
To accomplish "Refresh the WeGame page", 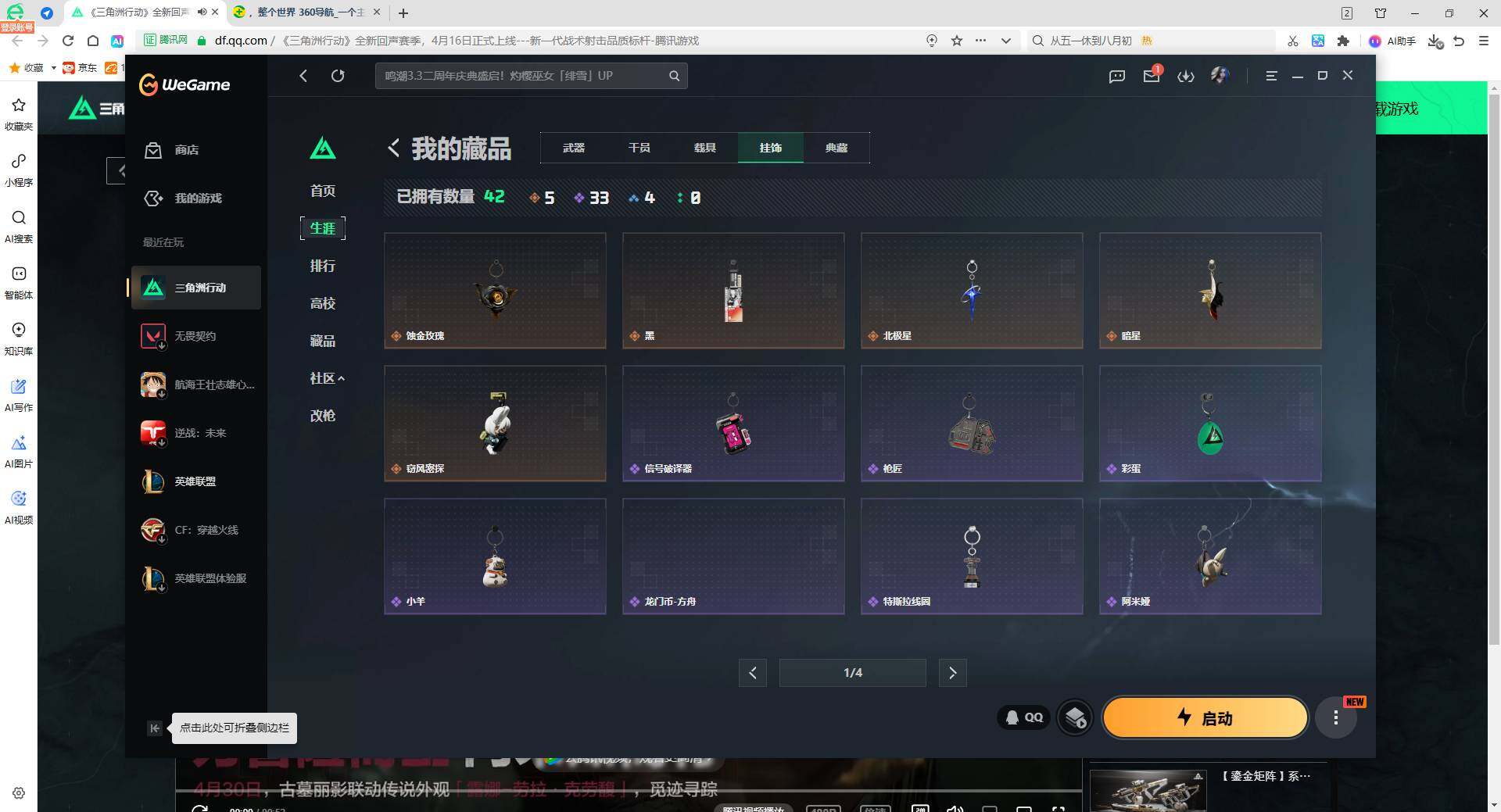I will pyautogui.click(x=338, y=76).
